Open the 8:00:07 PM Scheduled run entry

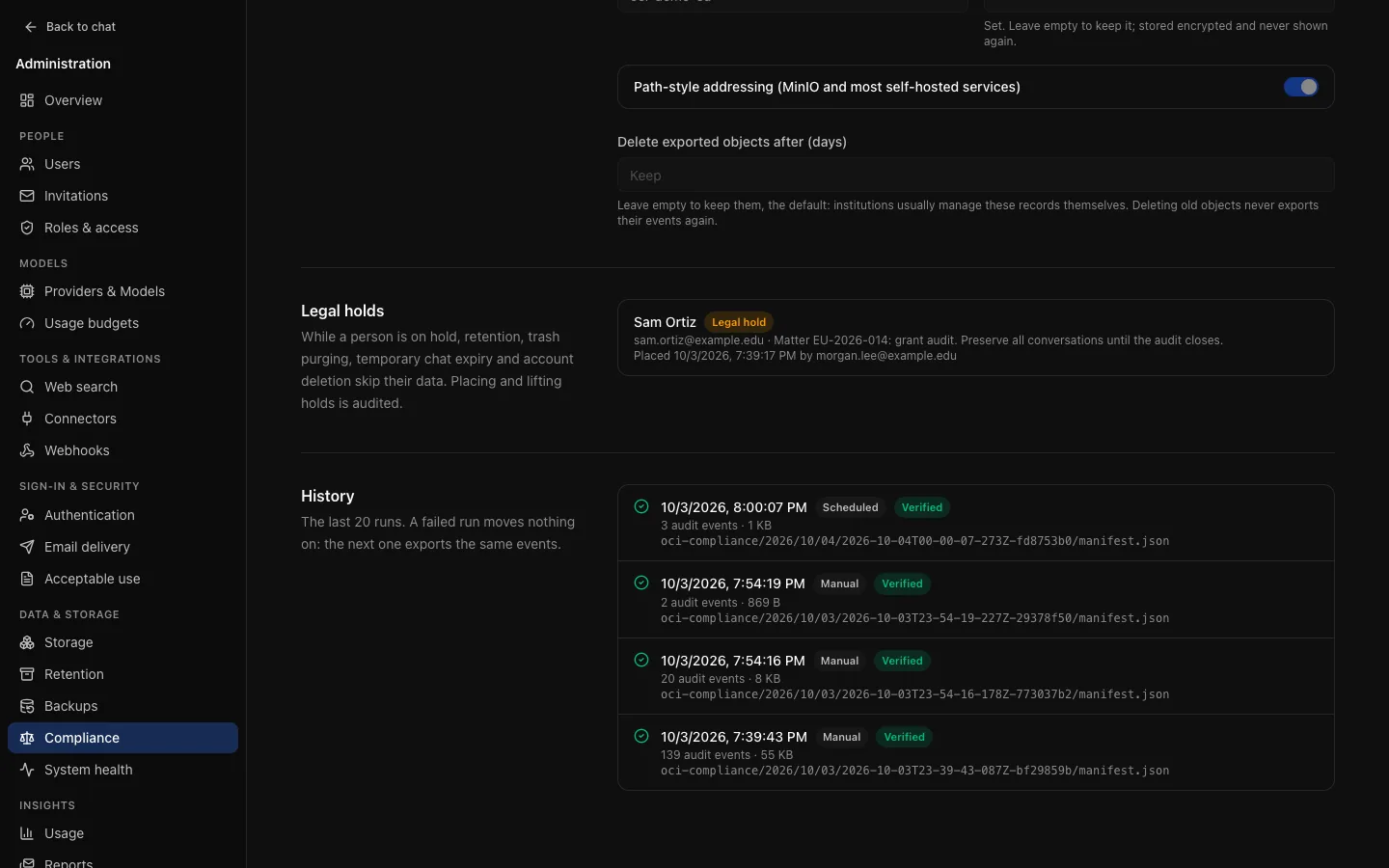pyautogui.click(x=975, y=523)
